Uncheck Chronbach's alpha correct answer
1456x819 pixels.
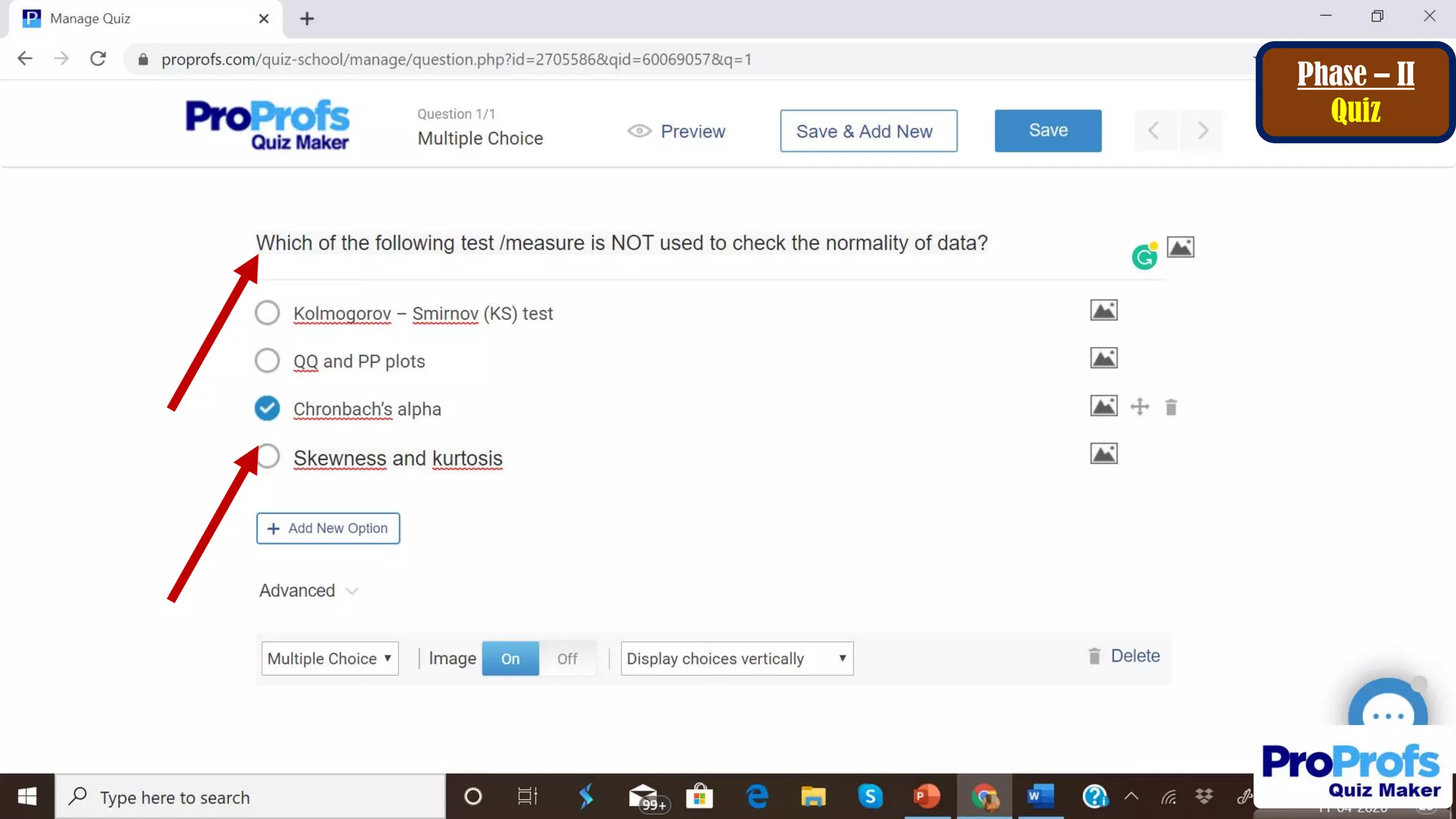[x=267, y=408]
